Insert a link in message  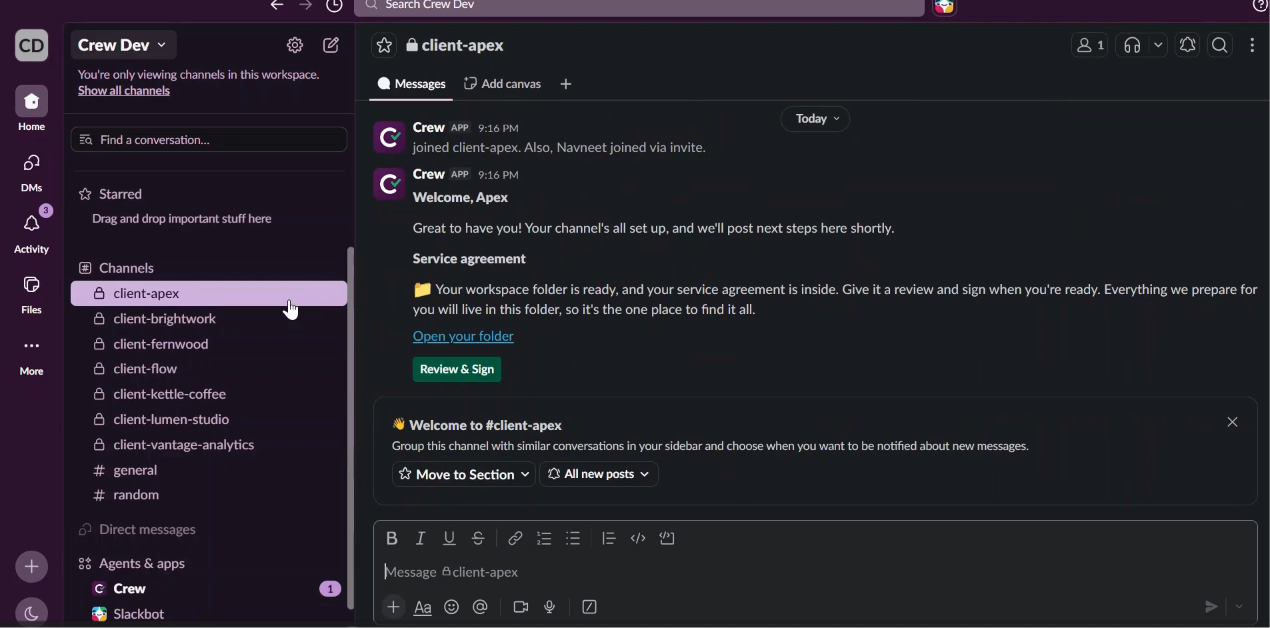tap(515, 539)
